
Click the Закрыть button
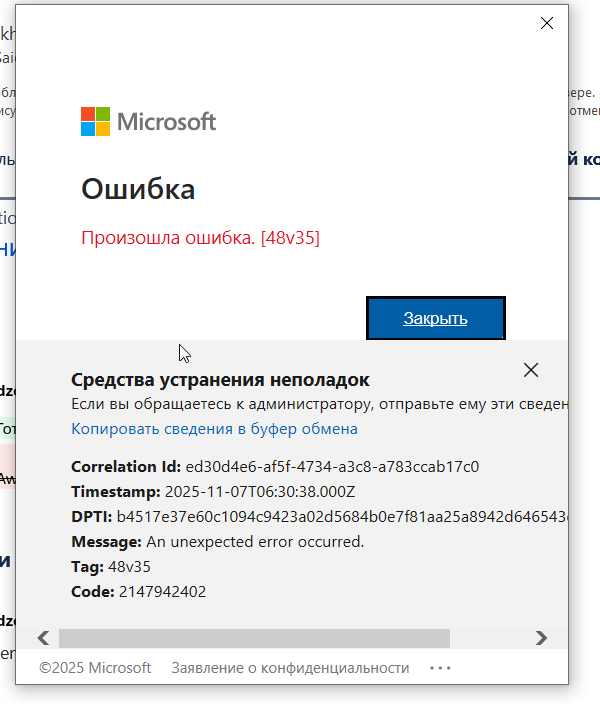pyautogui.click(x=435, y=318)
